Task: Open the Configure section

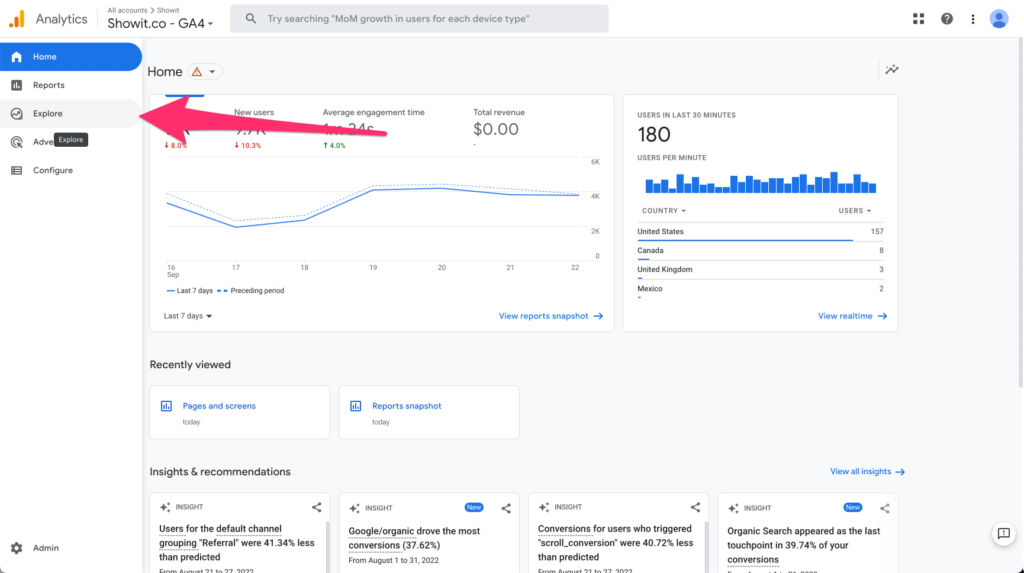Action: (x=52, y=170)
